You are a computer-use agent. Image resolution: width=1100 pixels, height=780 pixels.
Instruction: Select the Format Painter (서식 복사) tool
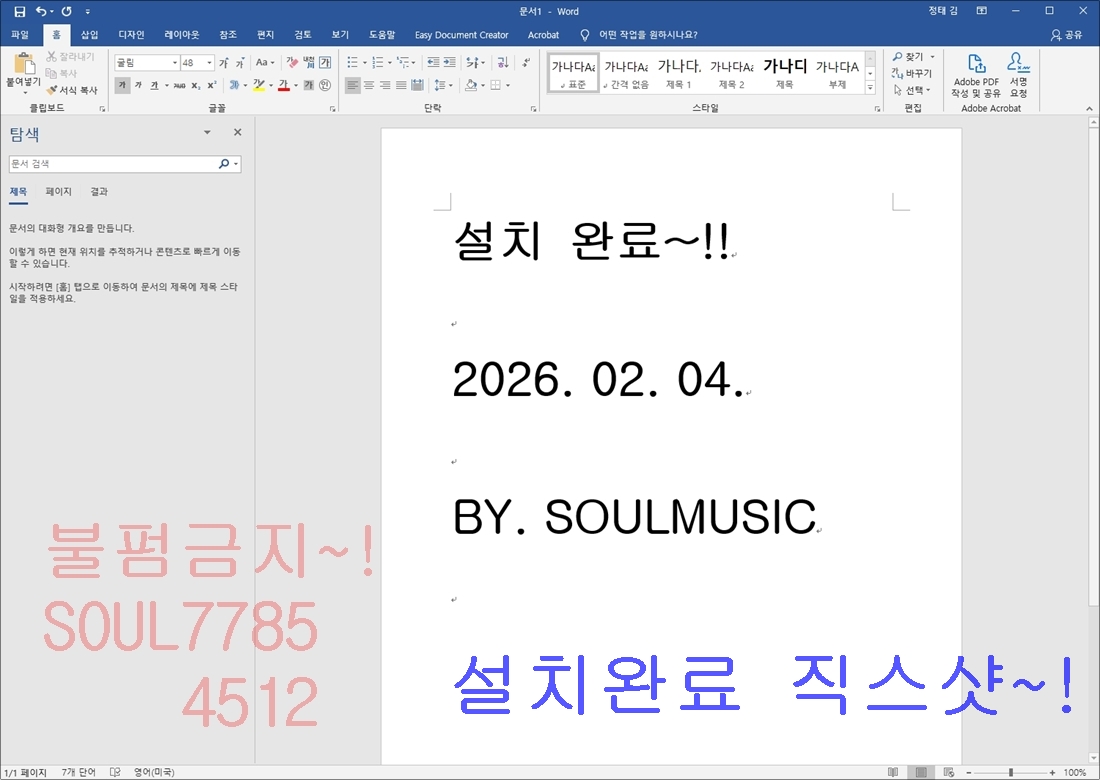tap(72, 90)
